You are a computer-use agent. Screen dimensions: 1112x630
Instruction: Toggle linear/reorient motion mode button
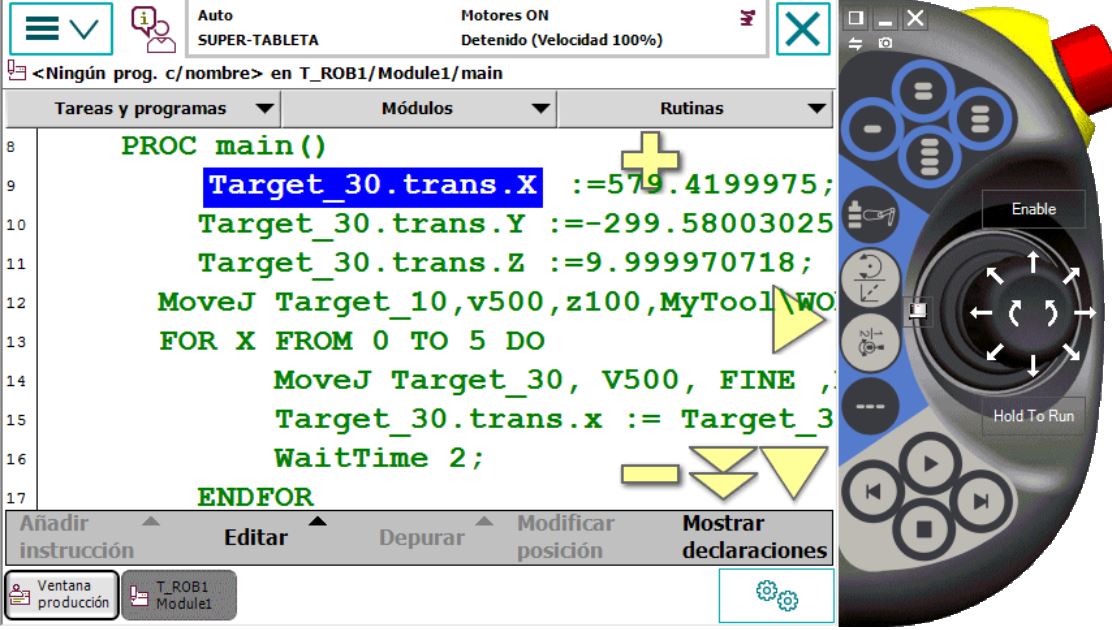tap(870, 277)
